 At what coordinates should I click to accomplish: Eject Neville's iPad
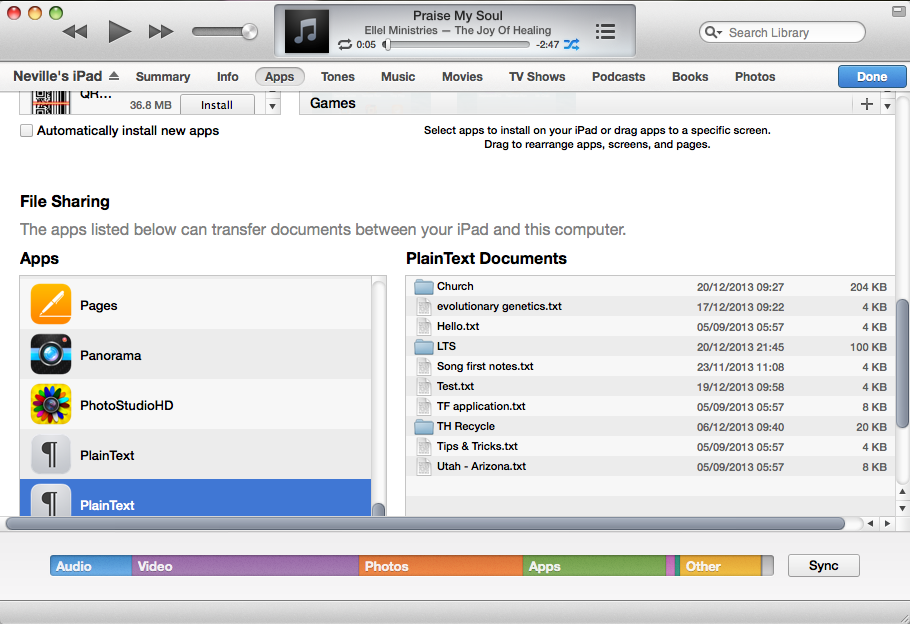coord(114,76)
